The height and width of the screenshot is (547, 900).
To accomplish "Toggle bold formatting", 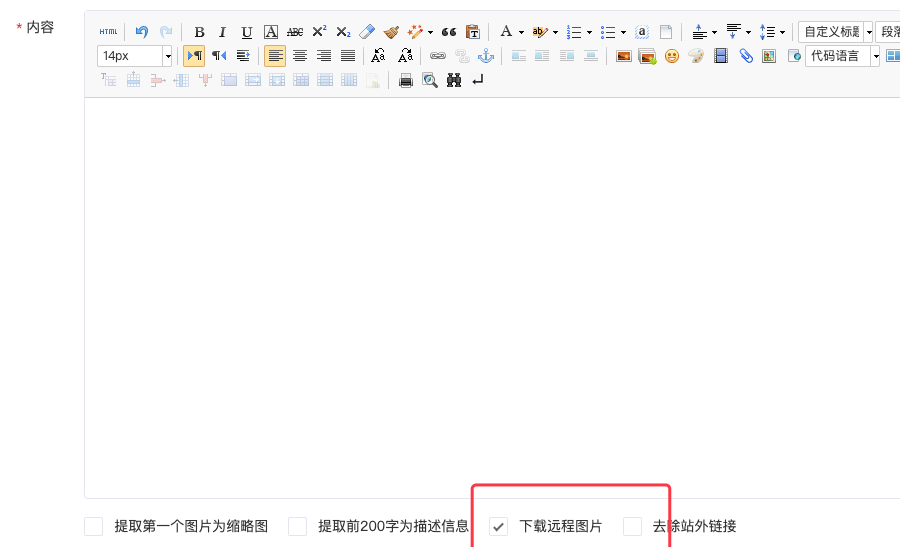I will 199,32.
